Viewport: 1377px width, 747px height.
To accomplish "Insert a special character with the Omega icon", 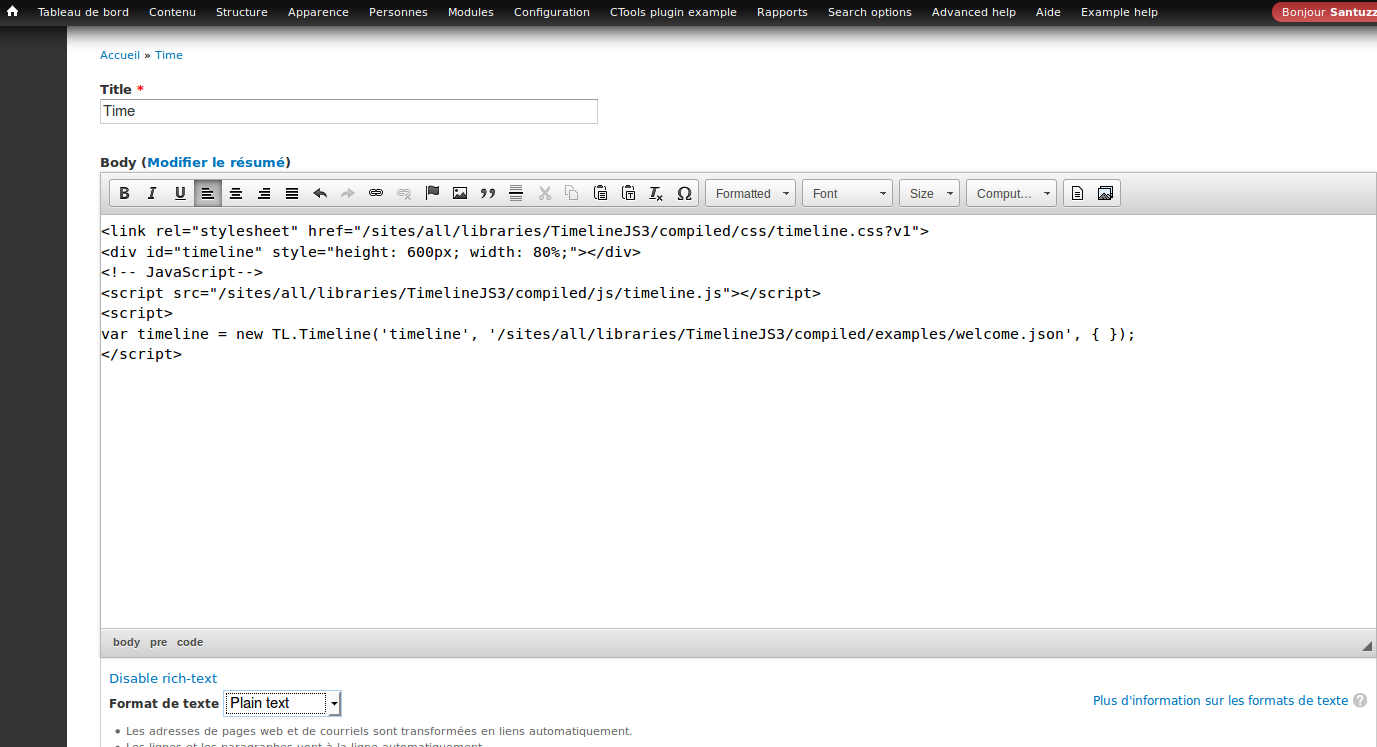I will (x=684, y=193).
